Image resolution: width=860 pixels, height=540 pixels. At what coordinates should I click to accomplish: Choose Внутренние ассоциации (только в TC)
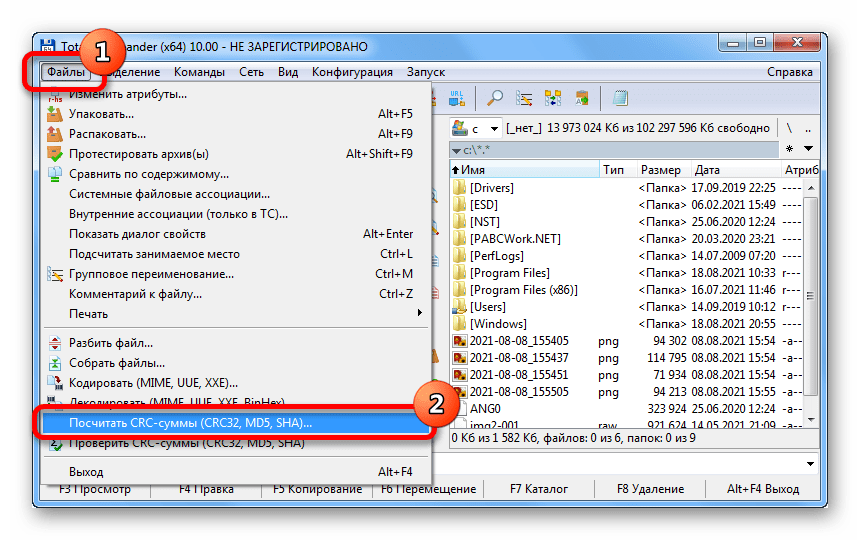click(x=236, y=214)
